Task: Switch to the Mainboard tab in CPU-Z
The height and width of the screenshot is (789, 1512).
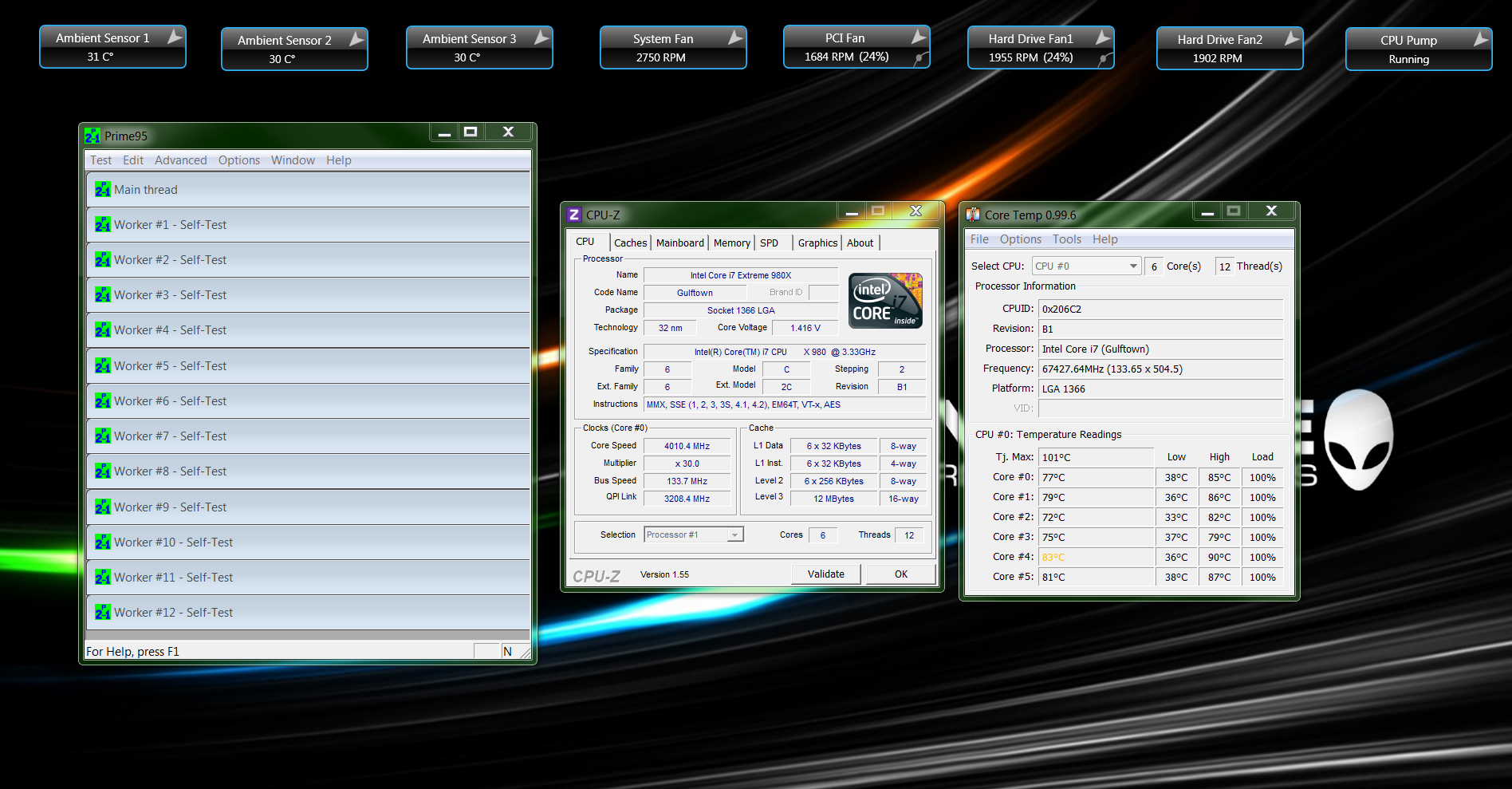Action: coord(680,243)
